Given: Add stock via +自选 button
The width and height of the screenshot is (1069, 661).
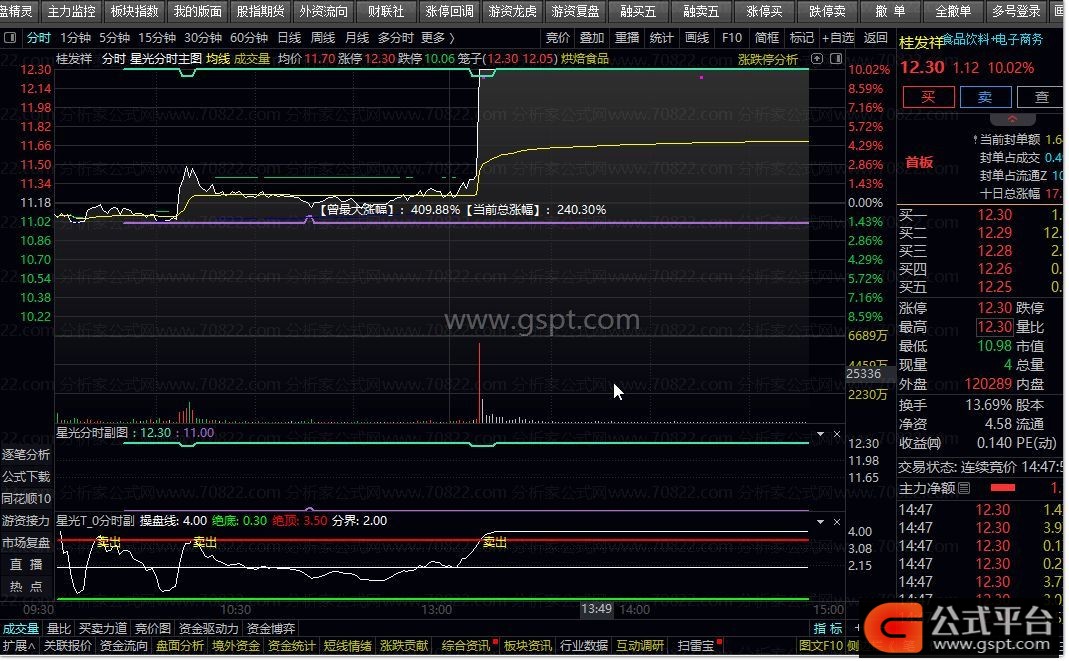Looking at the screenshot, I should tap(838, 38).
